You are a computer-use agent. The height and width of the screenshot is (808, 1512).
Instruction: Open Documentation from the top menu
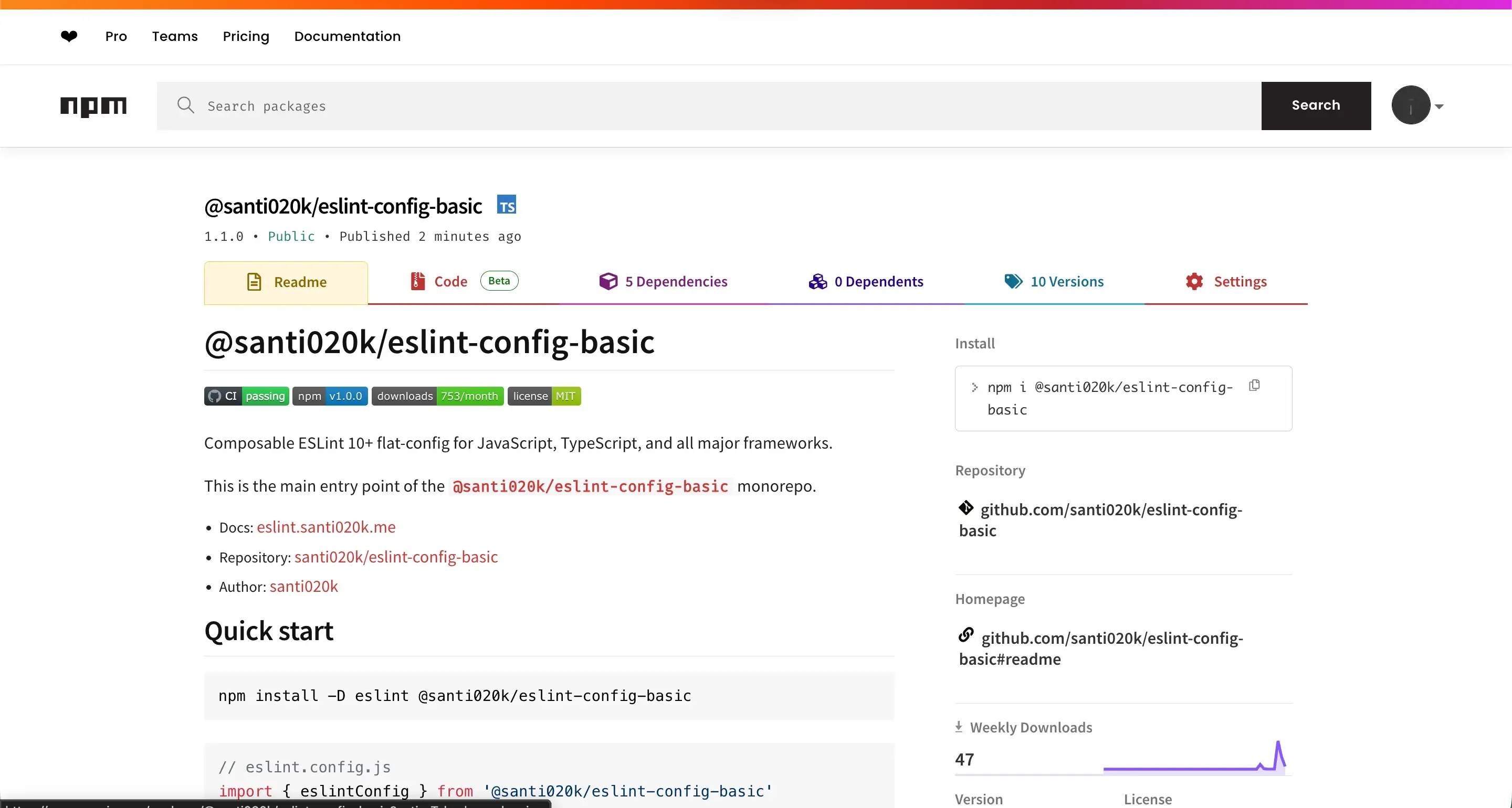point(347,36)
